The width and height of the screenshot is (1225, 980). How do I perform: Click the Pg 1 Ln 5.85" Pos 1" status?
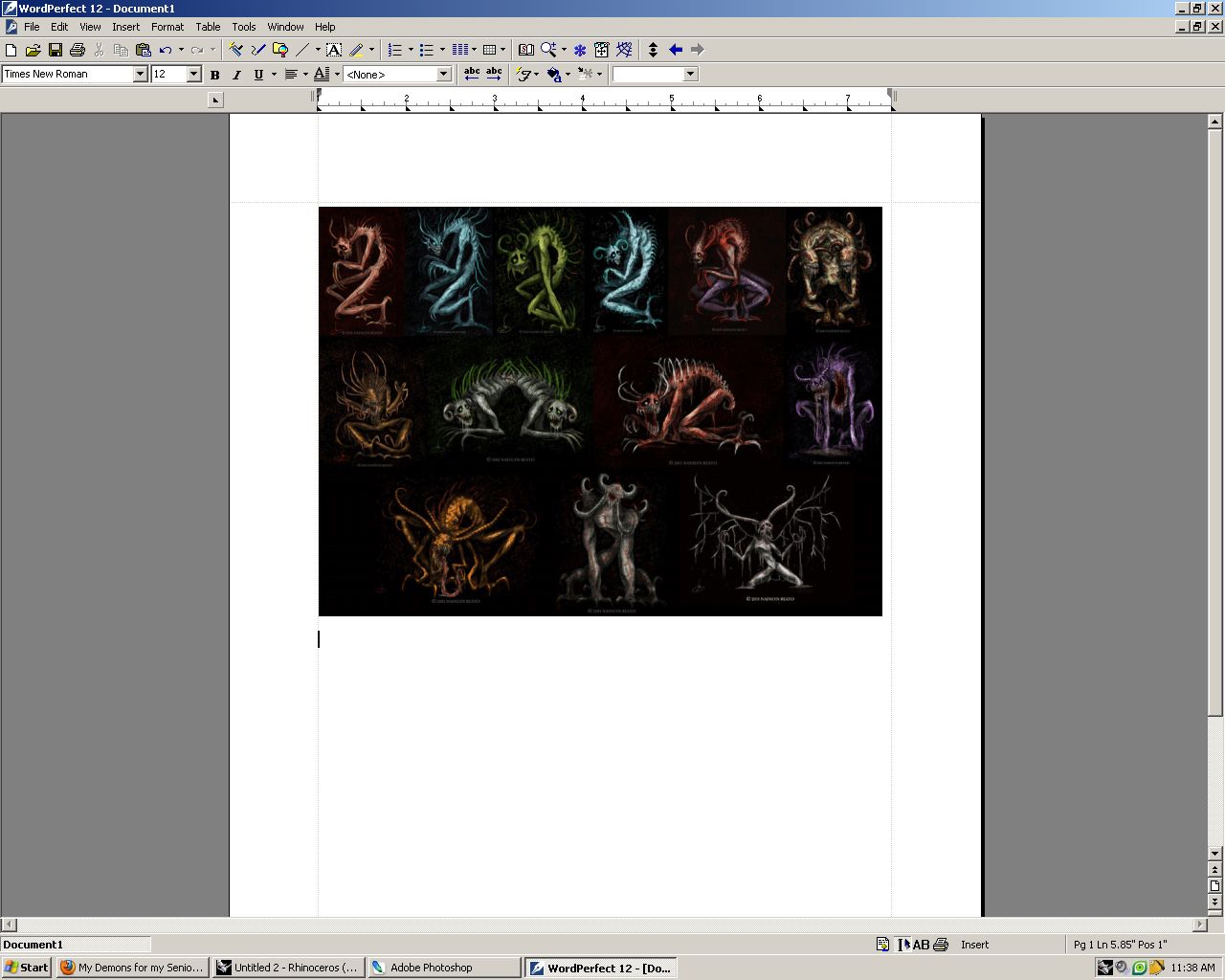coord(1121,945)
